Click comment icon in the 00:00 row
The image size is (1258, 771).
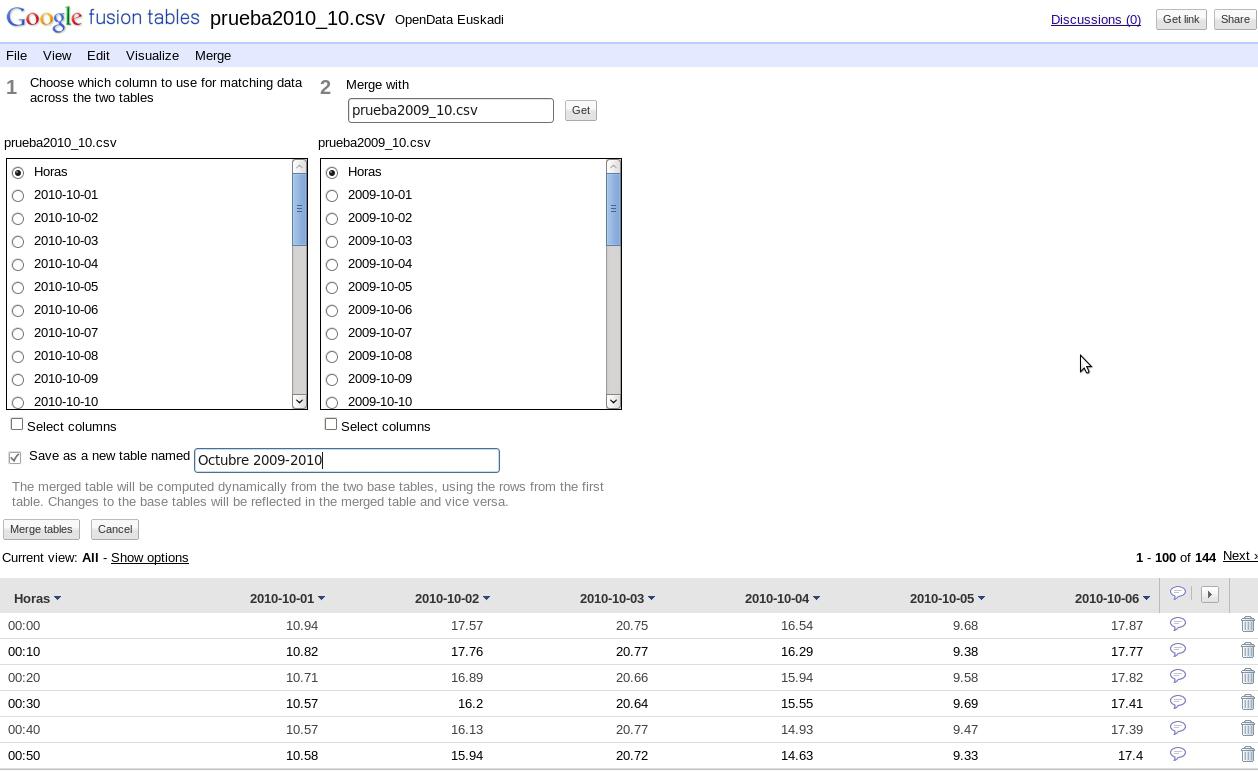(x=1178, y=624)
